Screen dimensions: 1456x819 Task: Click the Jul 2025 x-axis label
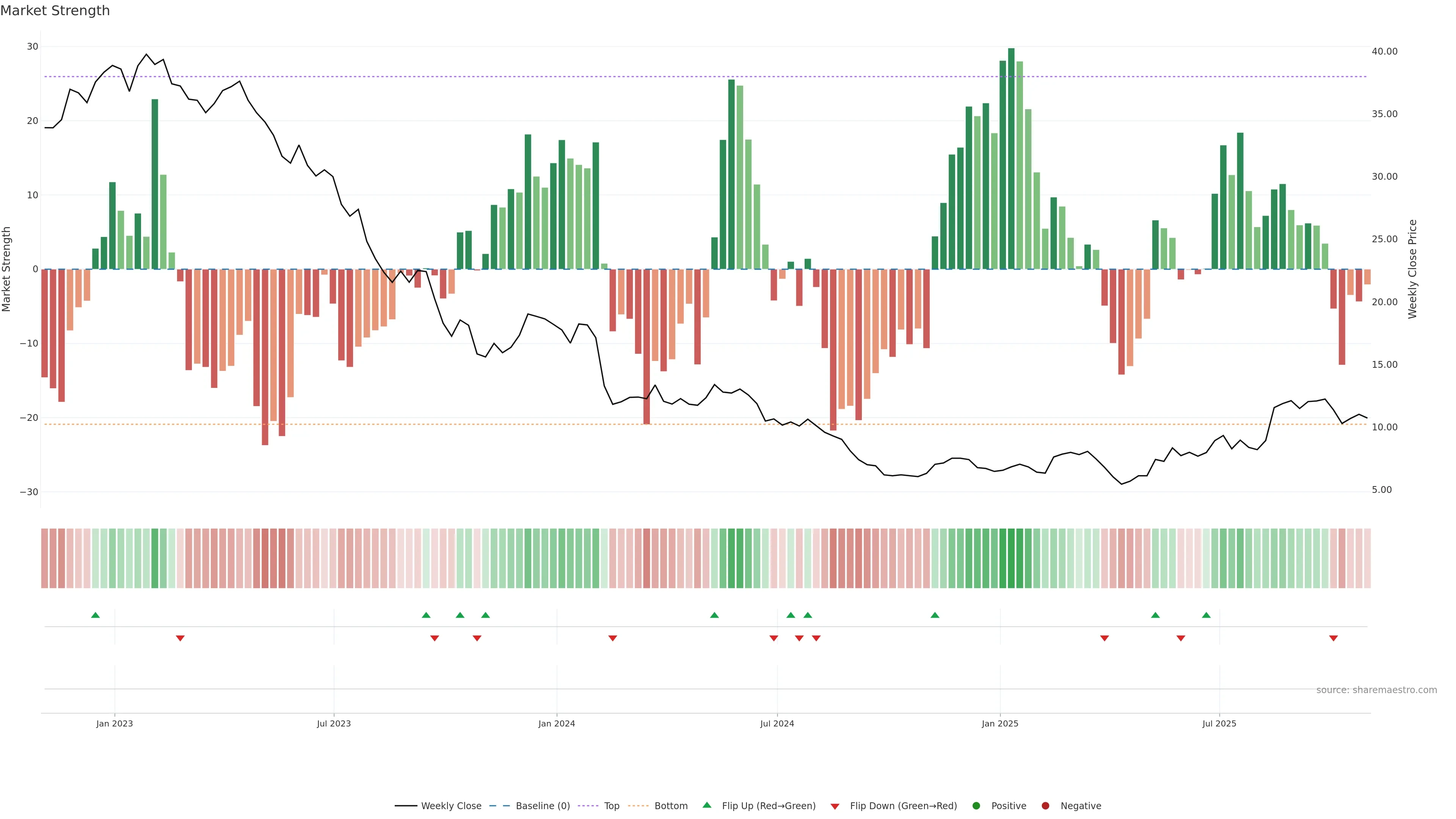point(1219,723)
